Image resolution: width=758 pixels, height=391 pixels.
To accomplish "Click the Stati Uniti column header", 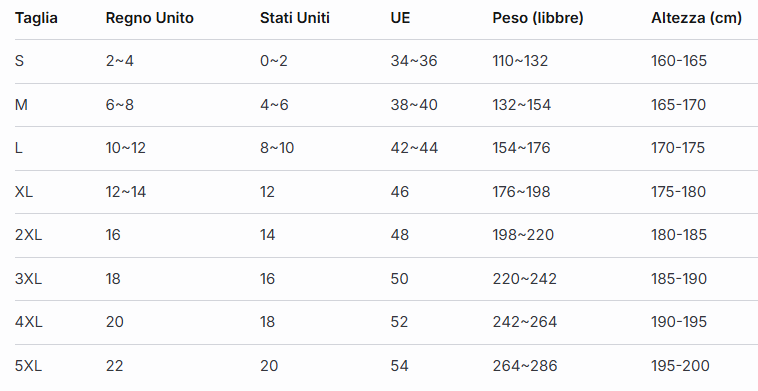I will click(295, 18).
